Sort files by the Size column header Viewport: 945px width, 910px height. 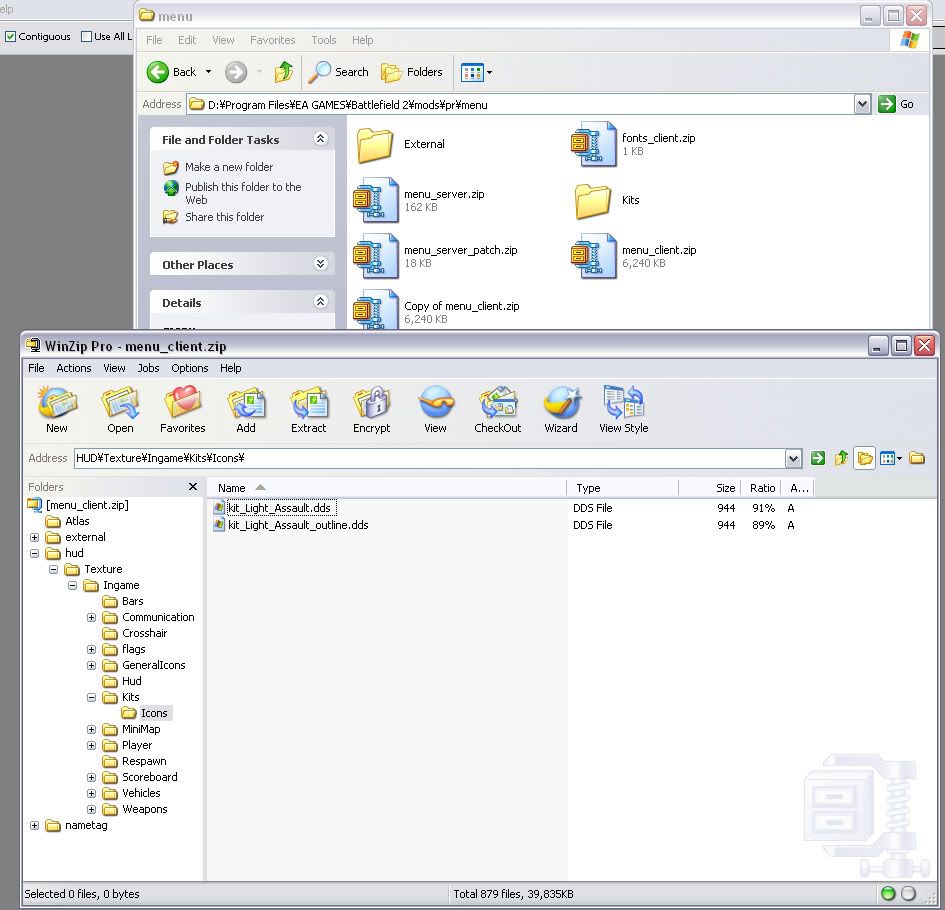point(724,488)
